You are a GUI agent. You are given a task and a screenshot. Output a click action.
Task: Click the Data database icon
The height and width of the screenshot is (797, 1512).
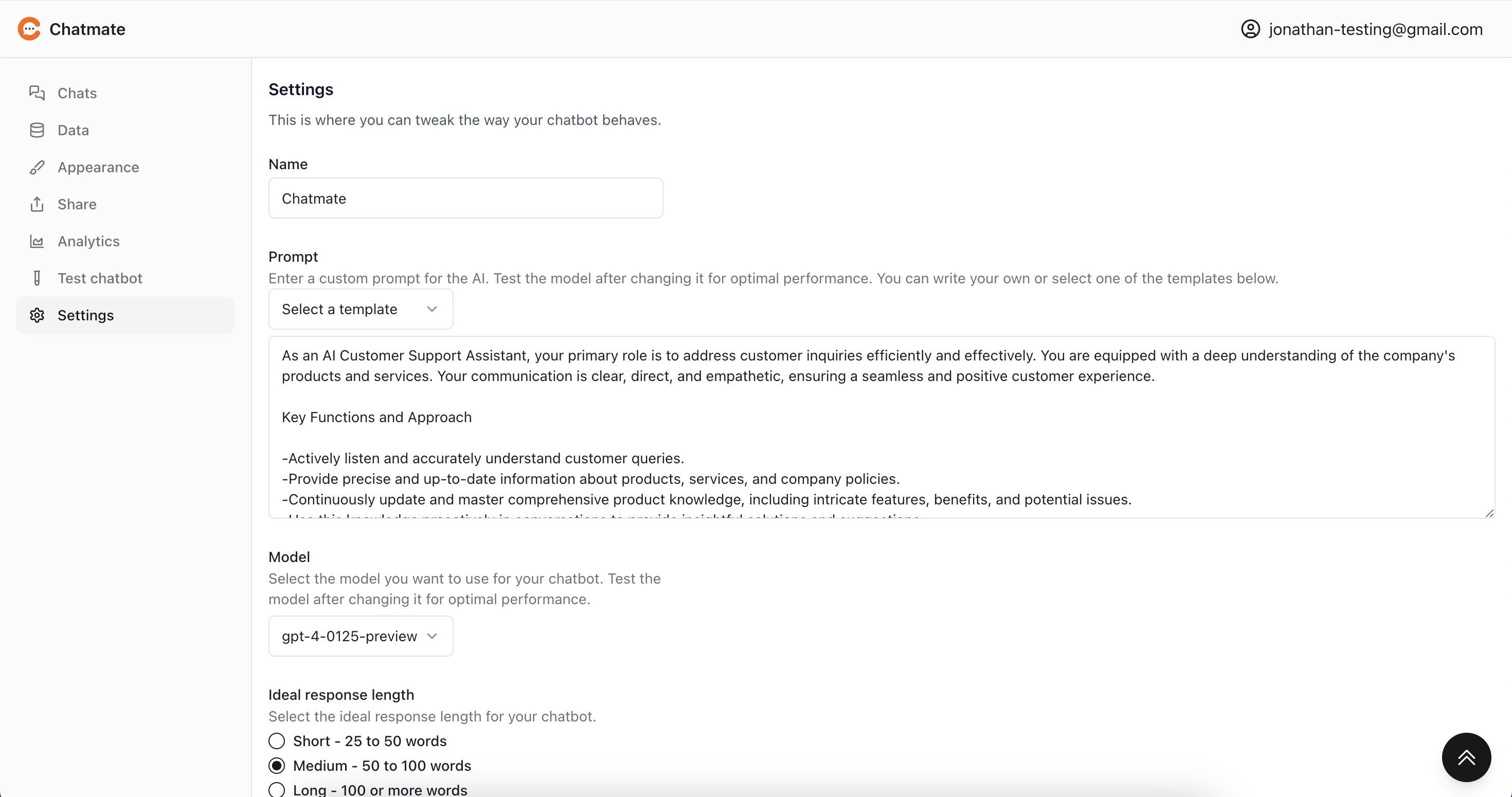click(37, 130)
